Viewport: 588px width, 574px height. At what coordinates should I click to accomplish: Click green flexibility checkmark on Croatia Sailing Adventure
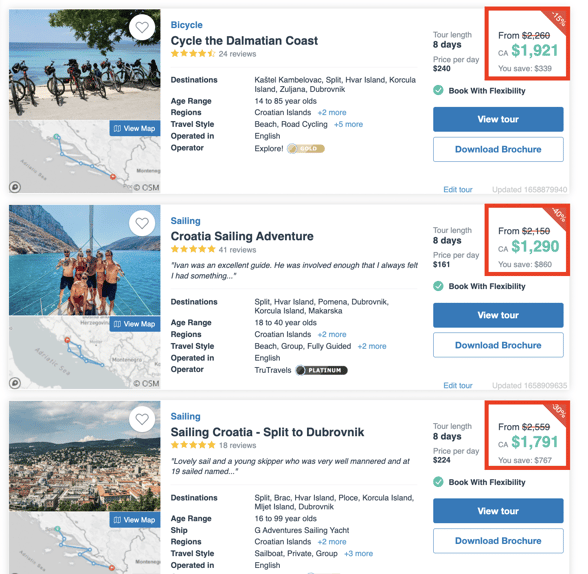438,286
